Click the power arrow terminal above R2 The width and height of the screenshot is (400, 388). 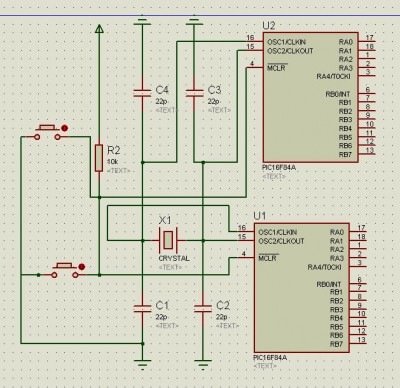[99, 29]
